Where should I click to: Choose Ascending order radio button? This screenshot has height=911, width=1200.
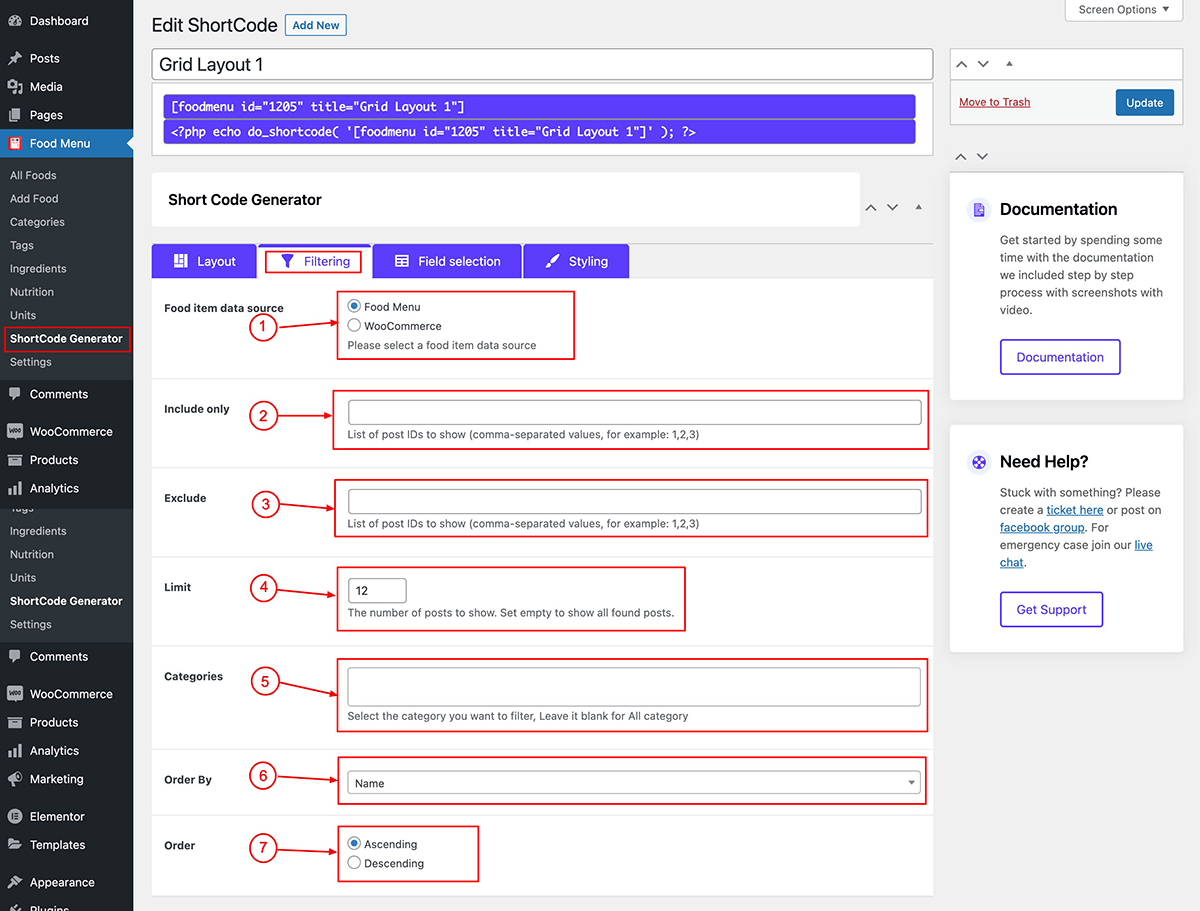tap(354, 844)
